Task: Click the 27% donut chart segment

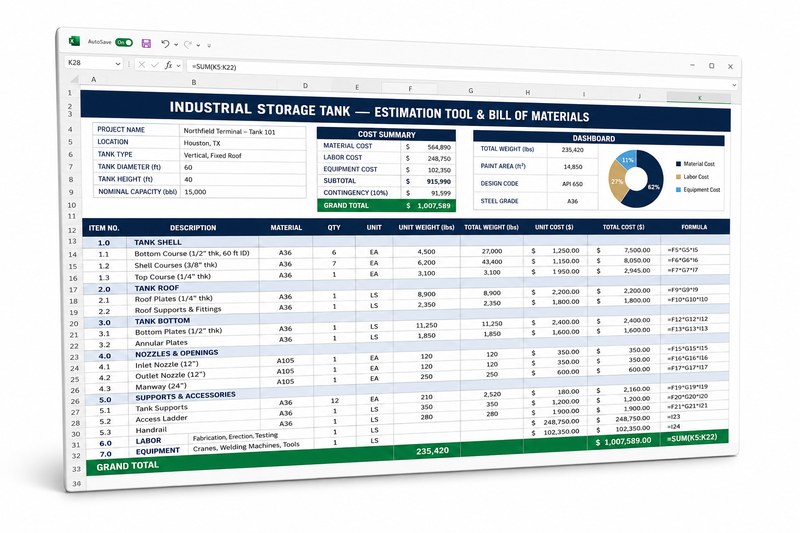Action: [x=617, y=182]
